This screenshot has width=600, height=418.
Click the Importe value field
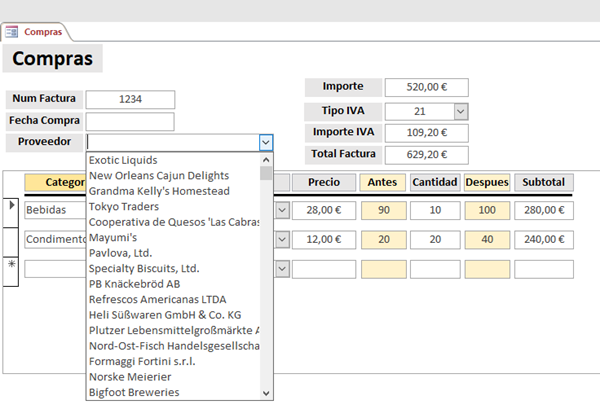pyautogui.click(x=426, y=87)
